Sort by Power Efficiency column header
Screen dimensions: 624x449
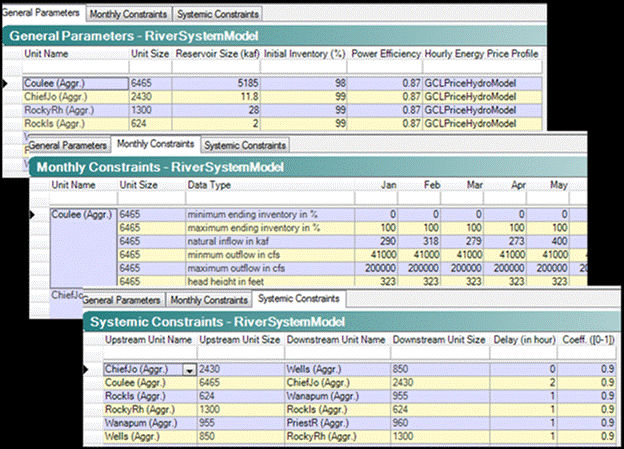386,54
